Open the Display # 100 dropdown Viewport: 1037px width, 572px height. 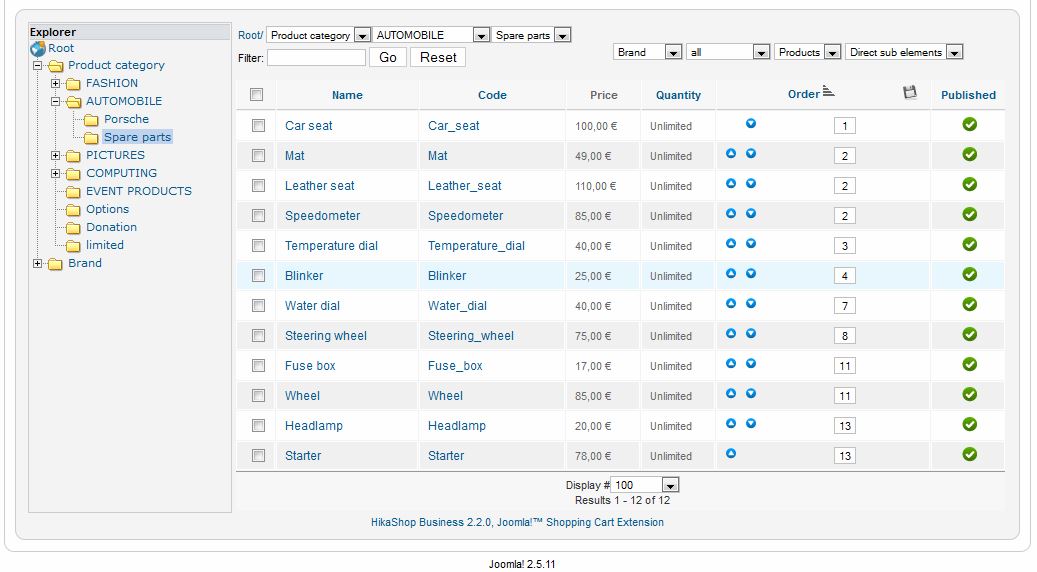click(645, 485)
